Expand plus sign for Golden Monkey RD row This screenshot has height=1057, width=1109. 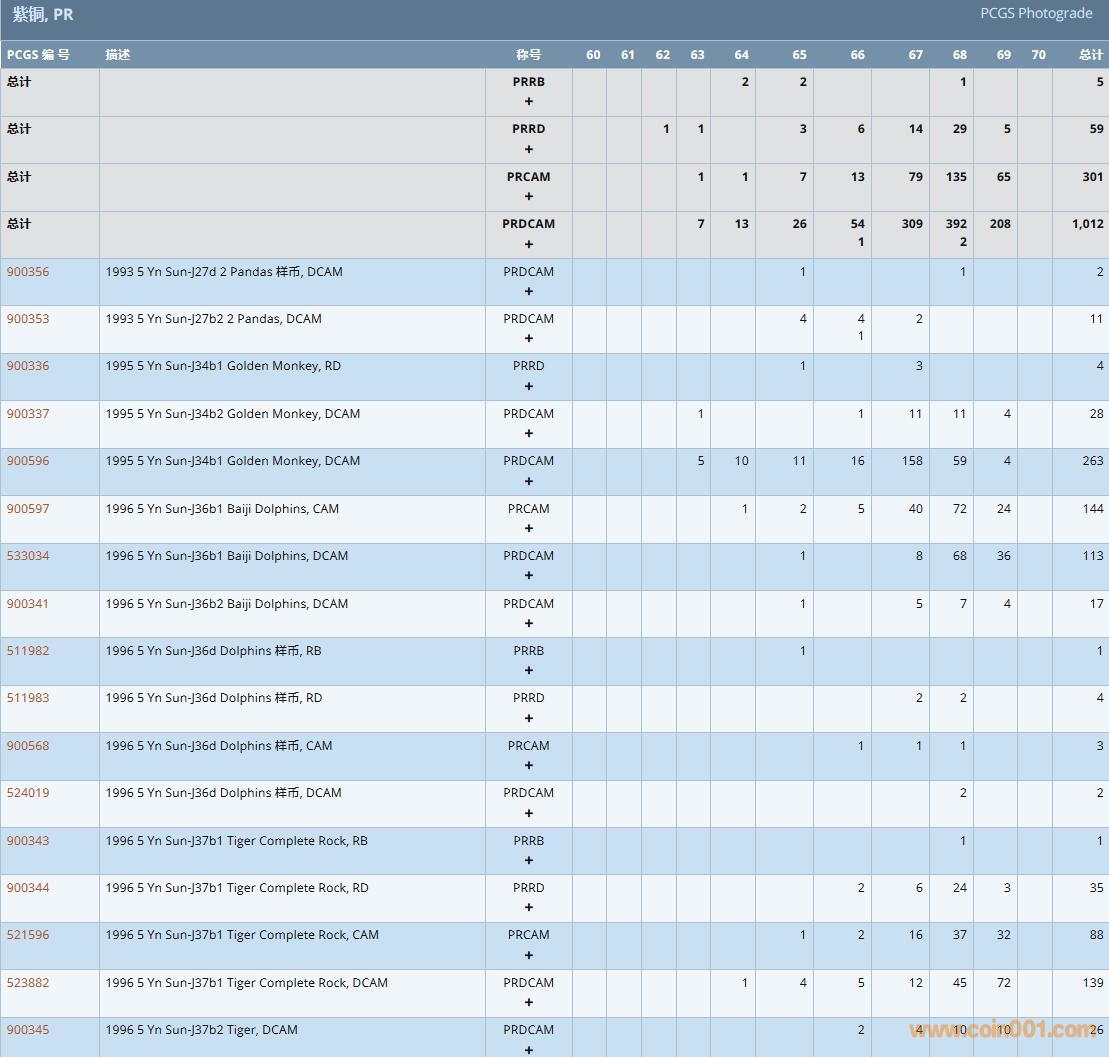click(x=529, y=386)
